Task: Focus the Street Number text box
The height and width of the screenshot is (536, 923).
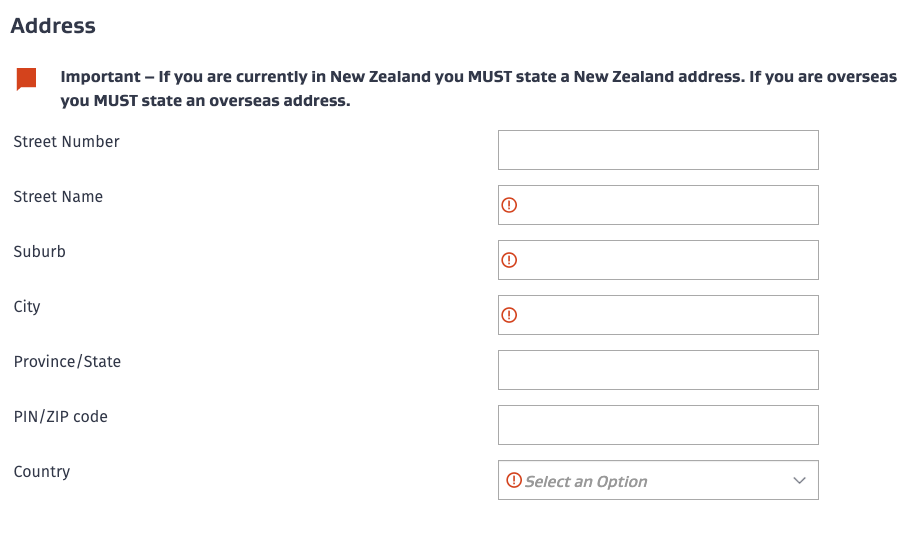Action: [658, 150]
